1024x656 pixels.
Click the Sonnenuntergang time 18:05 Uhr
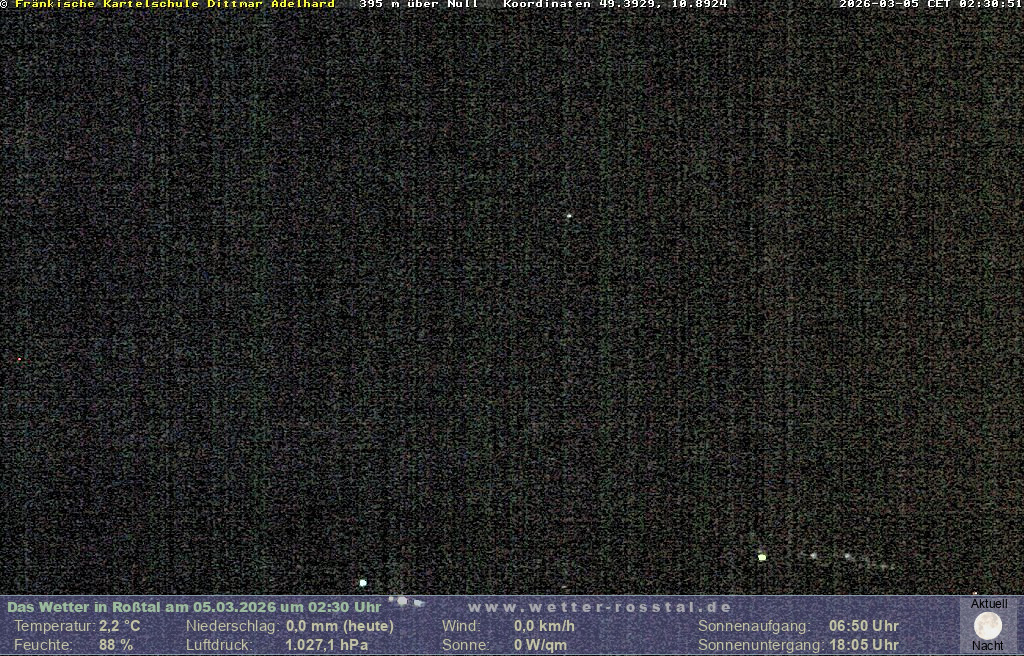coord(863,645)
